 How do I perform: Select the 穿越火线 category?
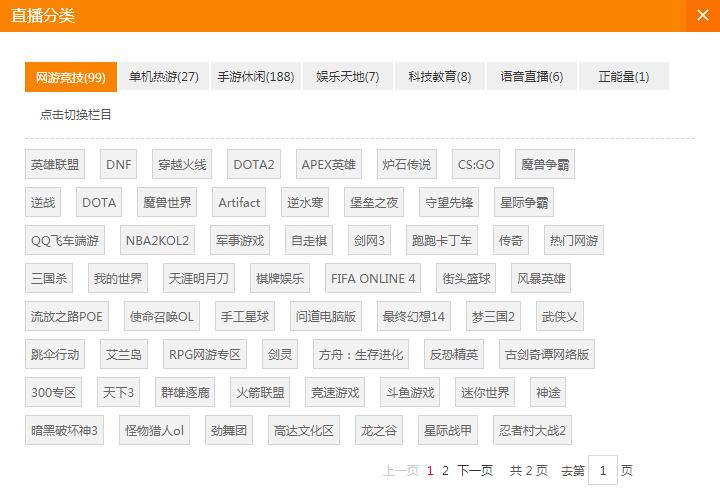point(182,164)
